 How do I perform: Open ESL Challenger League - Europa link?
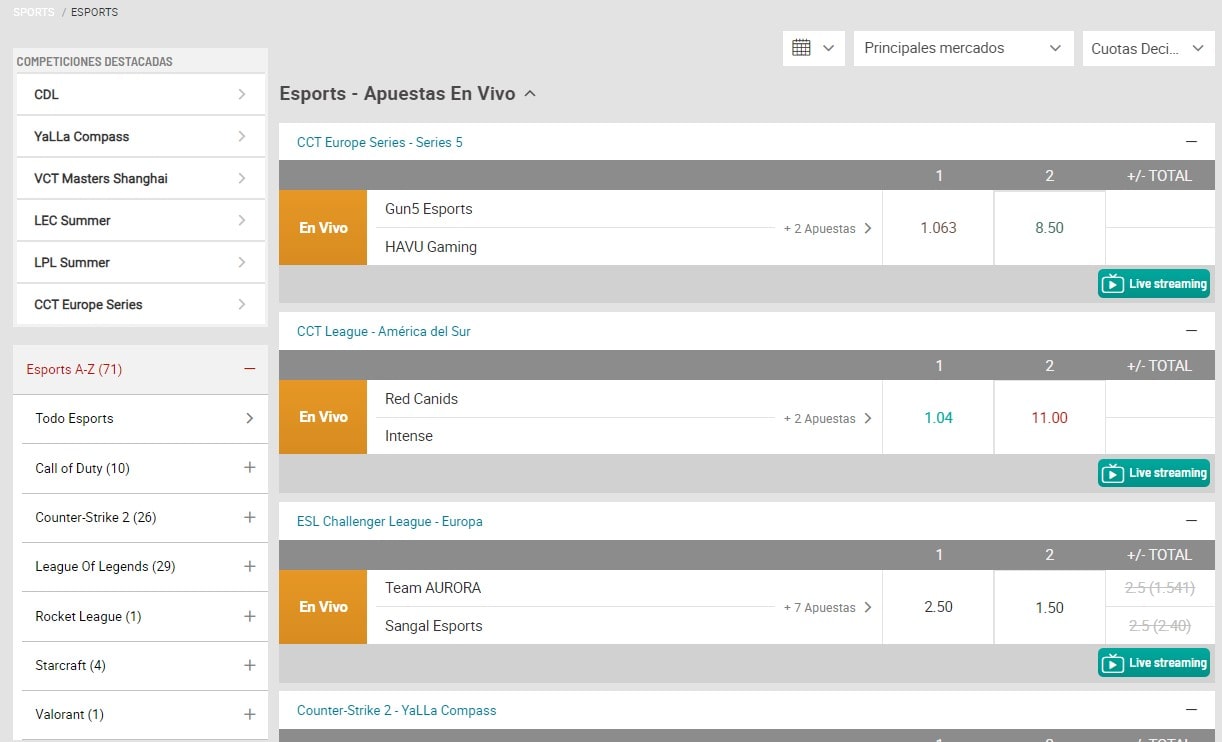click(x=390, y=521)
